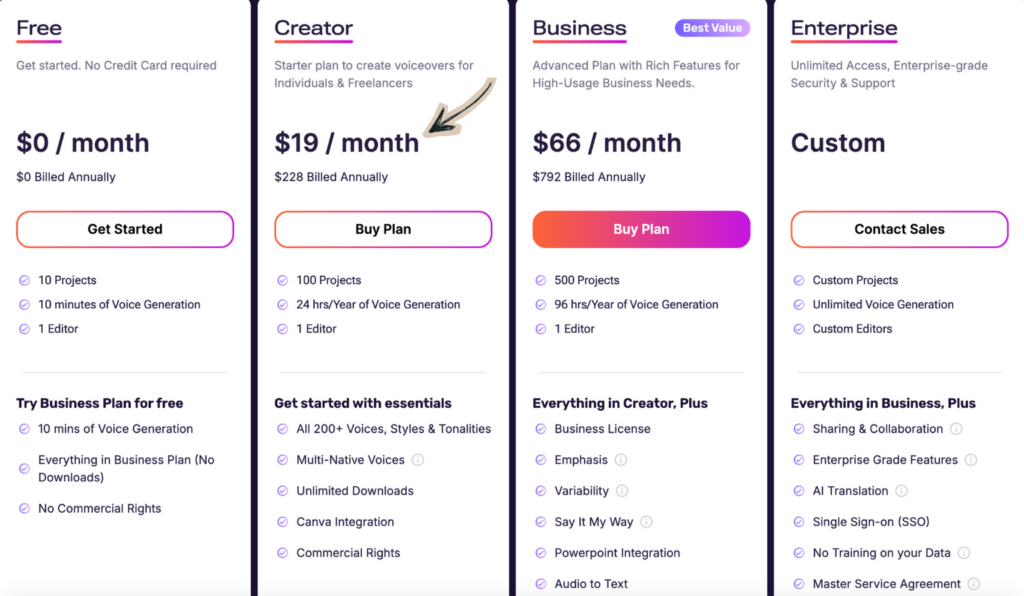Buy the Creator plan
This screenshot has height=596, width=1024.
coord(383,229)
